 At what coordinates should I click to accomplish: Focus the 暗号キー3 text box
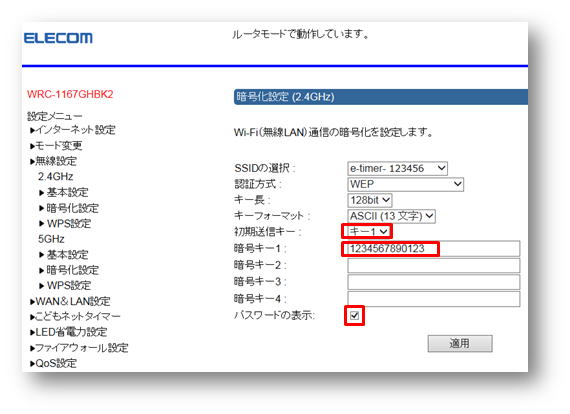pos(433,282)
